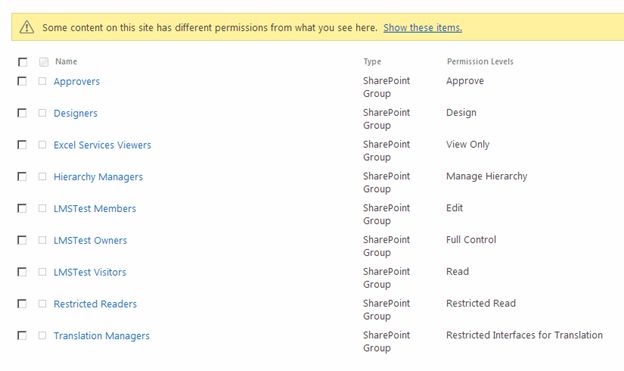Click the small icon beside Excel Services Viewers
Image resolution: width=624 pixels, height=371 pixels.
[42, 145]
